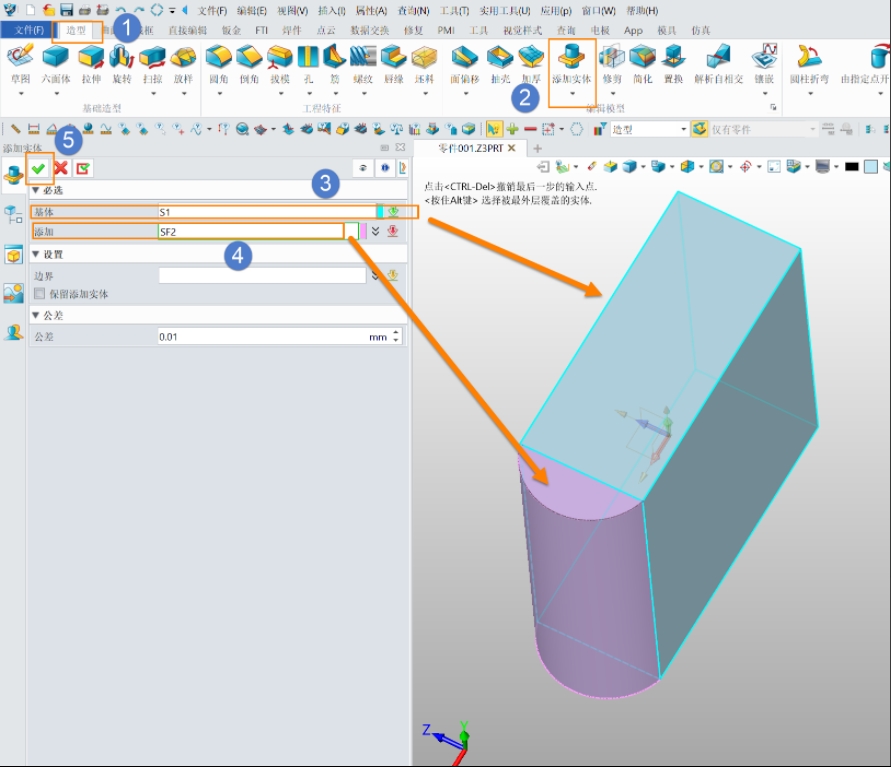Click the red minus remove-selection icon
Image resolution: width=891 pixels, height=767 pixels.
(x=530, y=130)
